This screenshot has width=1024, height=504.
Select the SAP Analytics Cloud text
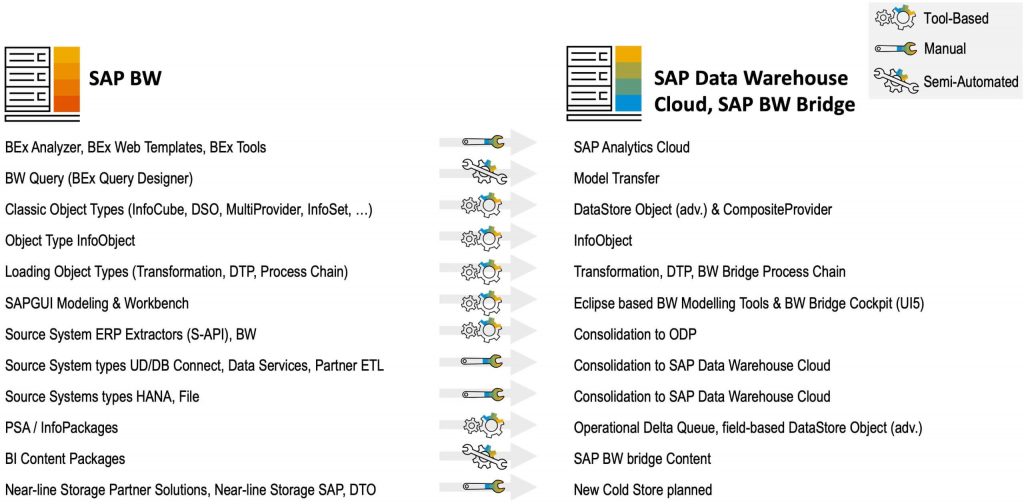632,148
